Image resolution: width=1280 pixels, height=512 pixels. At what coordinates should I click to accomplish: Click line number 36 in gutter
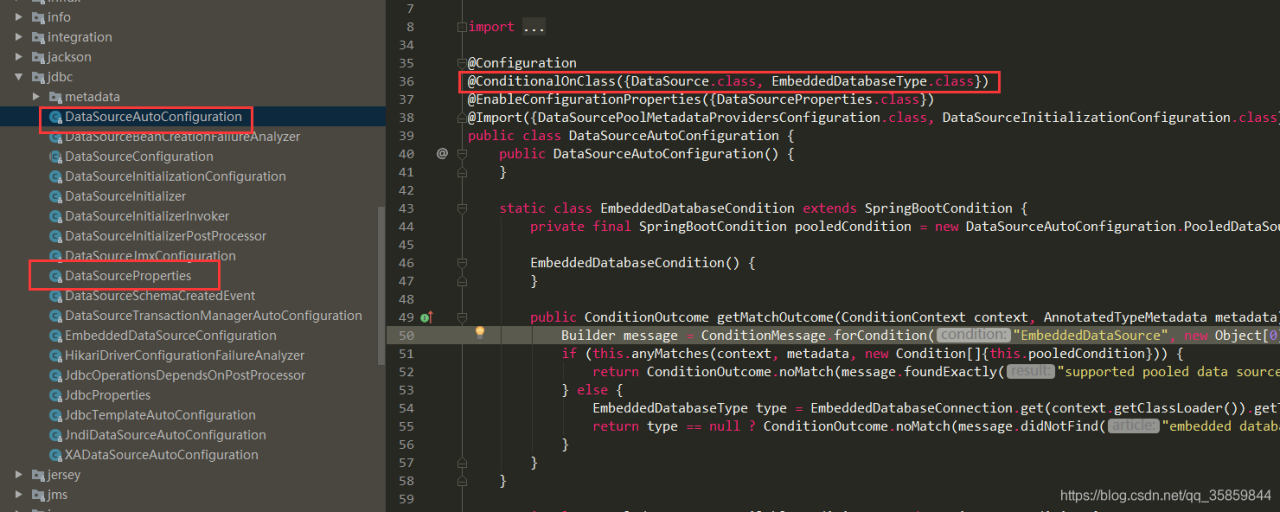(406, 81)
